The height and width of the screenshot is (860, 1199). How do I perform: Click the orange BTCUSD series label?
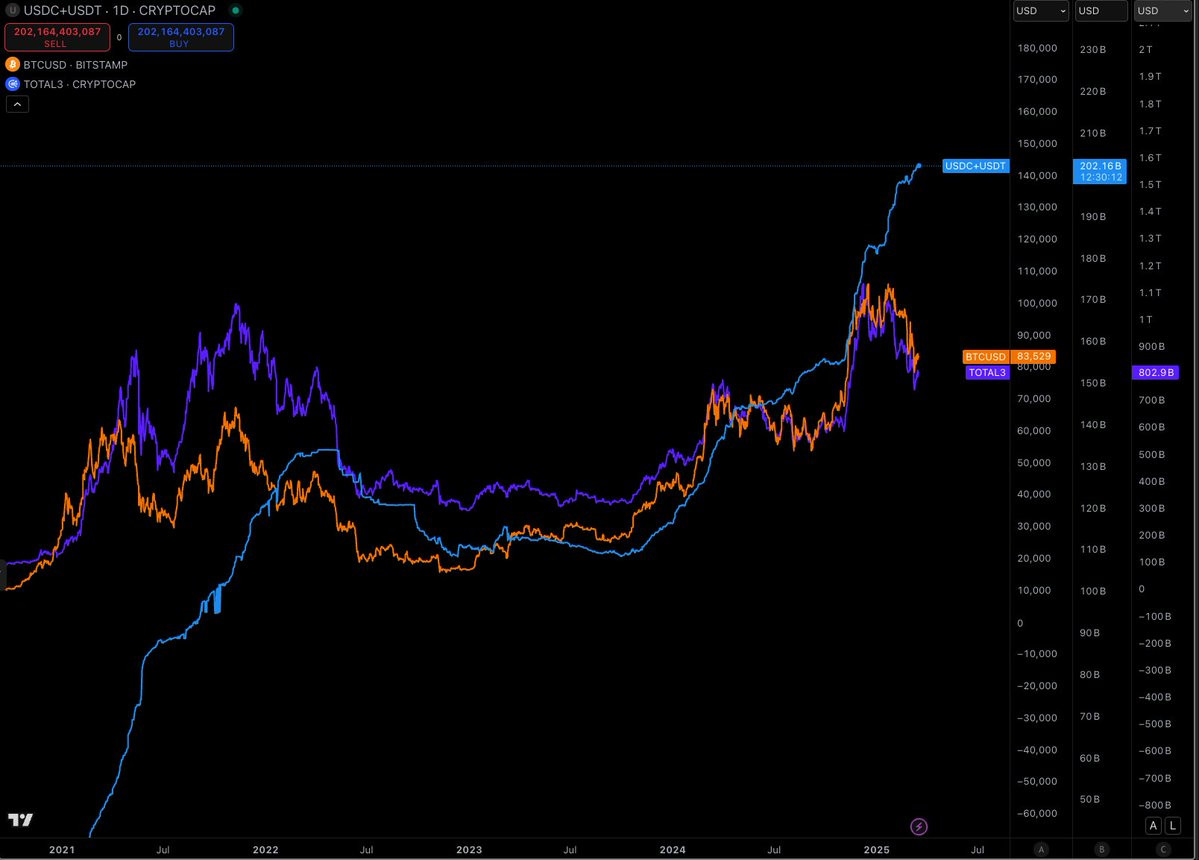click(x=986, y=357)
